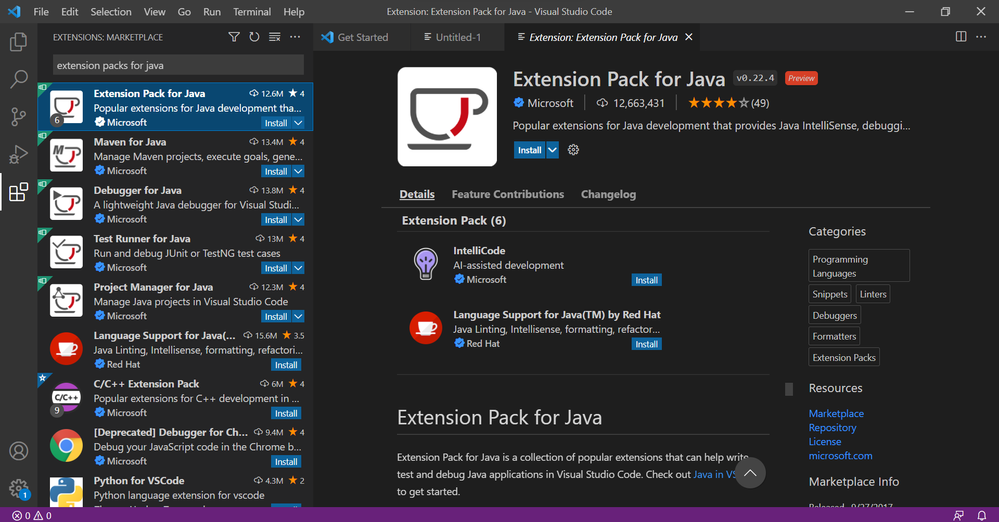Select the Maven for Java extension icon
999x522 pixels.
point(66,156)
